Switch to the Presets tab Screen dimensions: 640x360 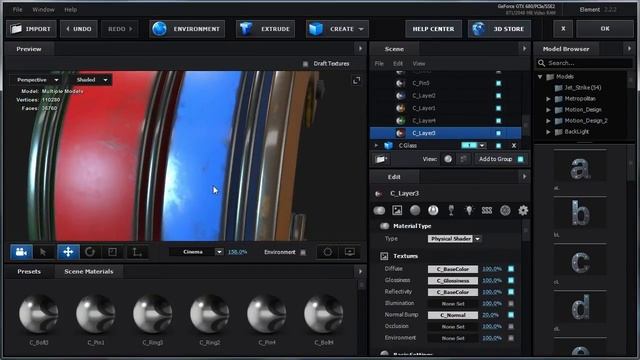(29, 271)
